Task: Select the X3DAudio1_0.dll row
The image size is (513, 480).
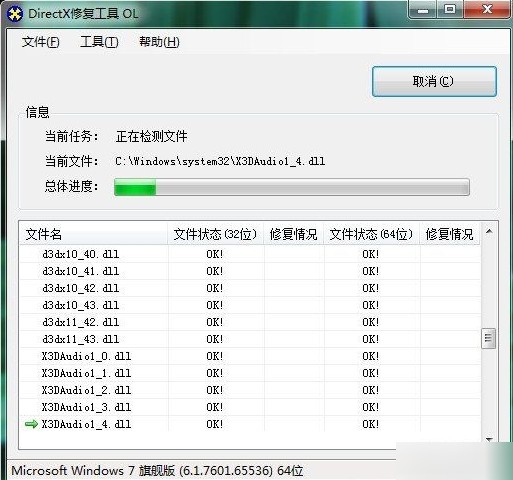Action: (x=250, y=356)
